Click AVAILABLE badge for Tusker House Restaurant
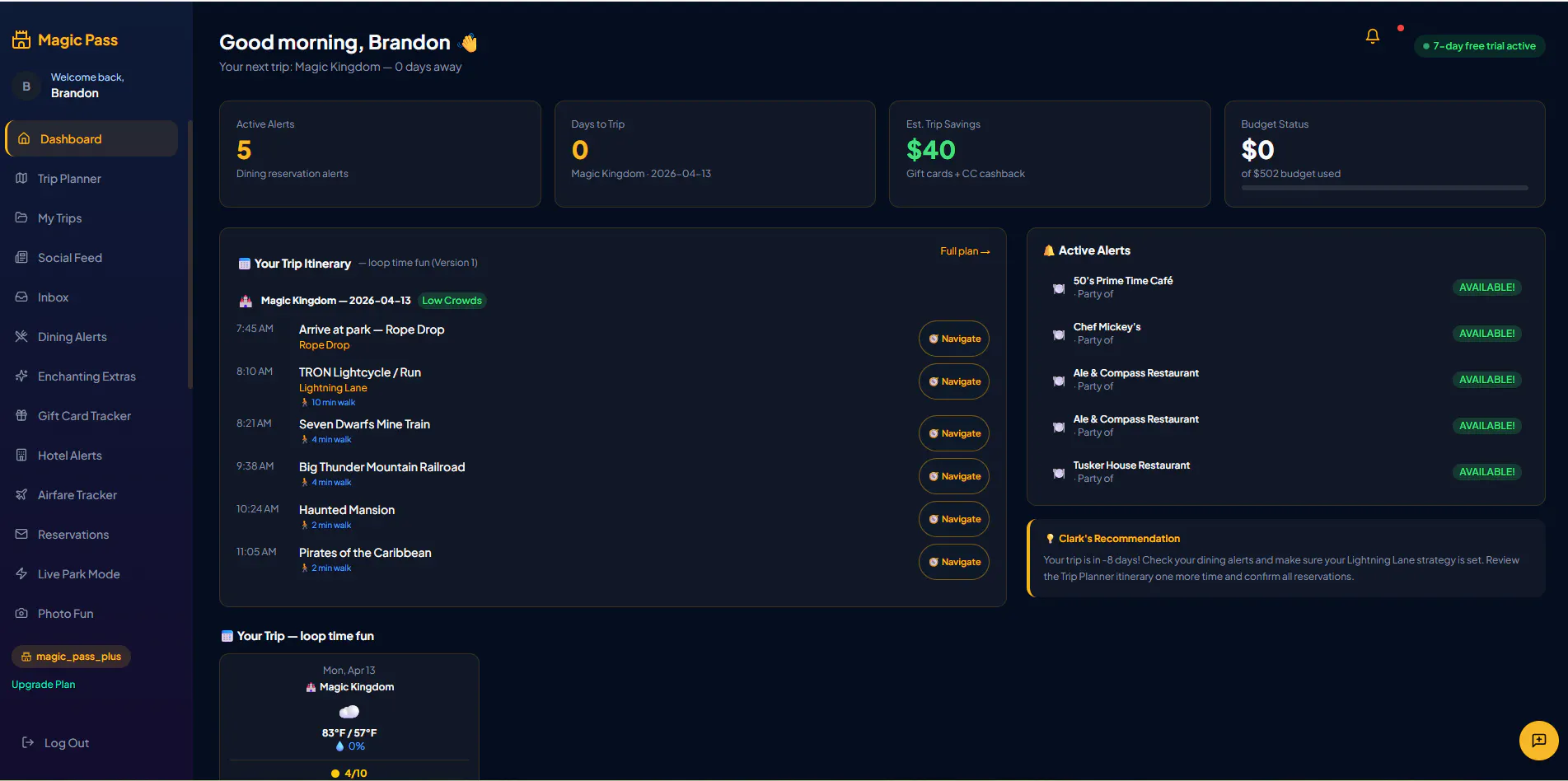 click(1486, 472)
